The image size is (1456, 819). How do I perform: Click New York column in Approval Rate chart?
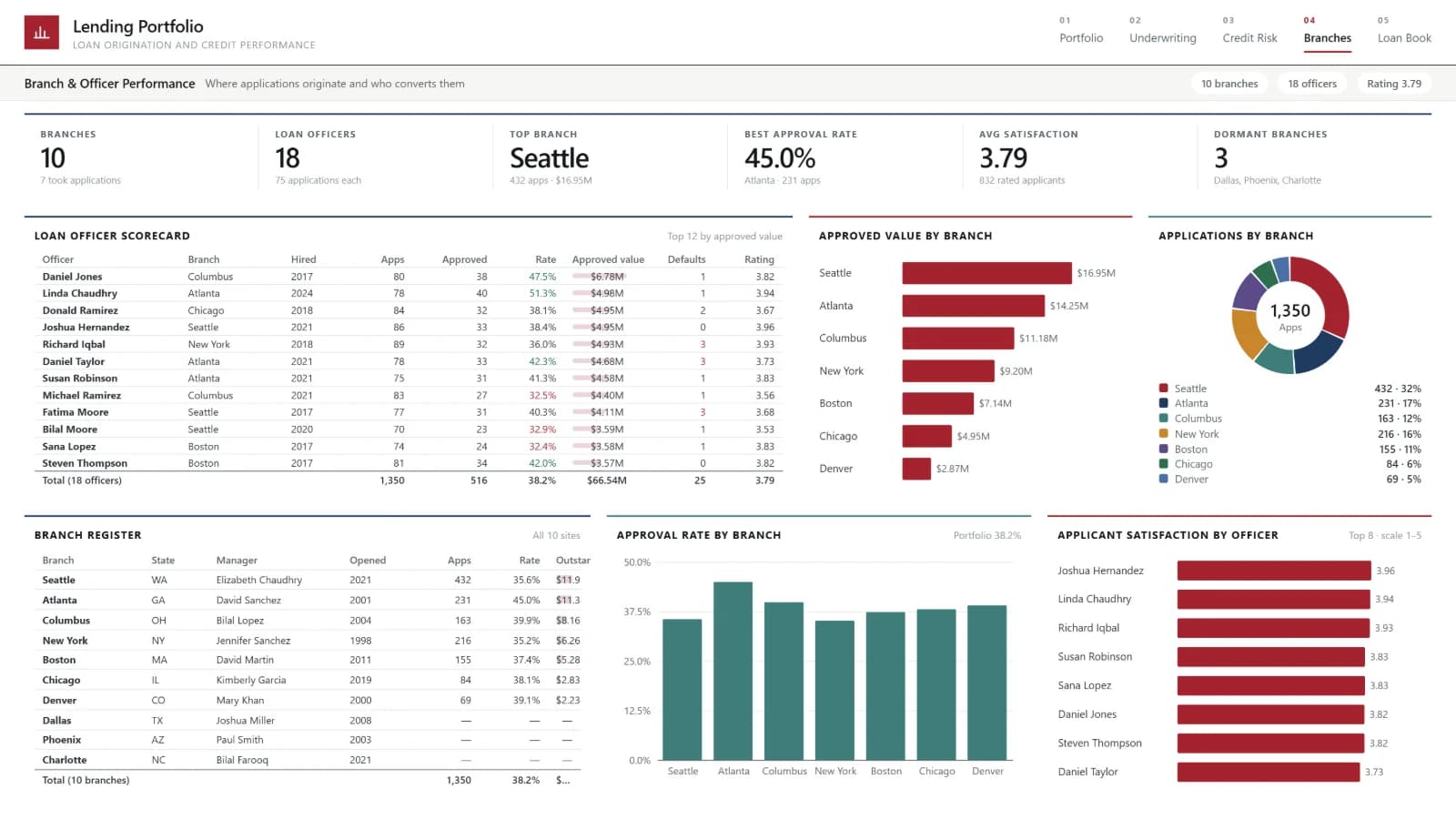[x=834, y=690]
